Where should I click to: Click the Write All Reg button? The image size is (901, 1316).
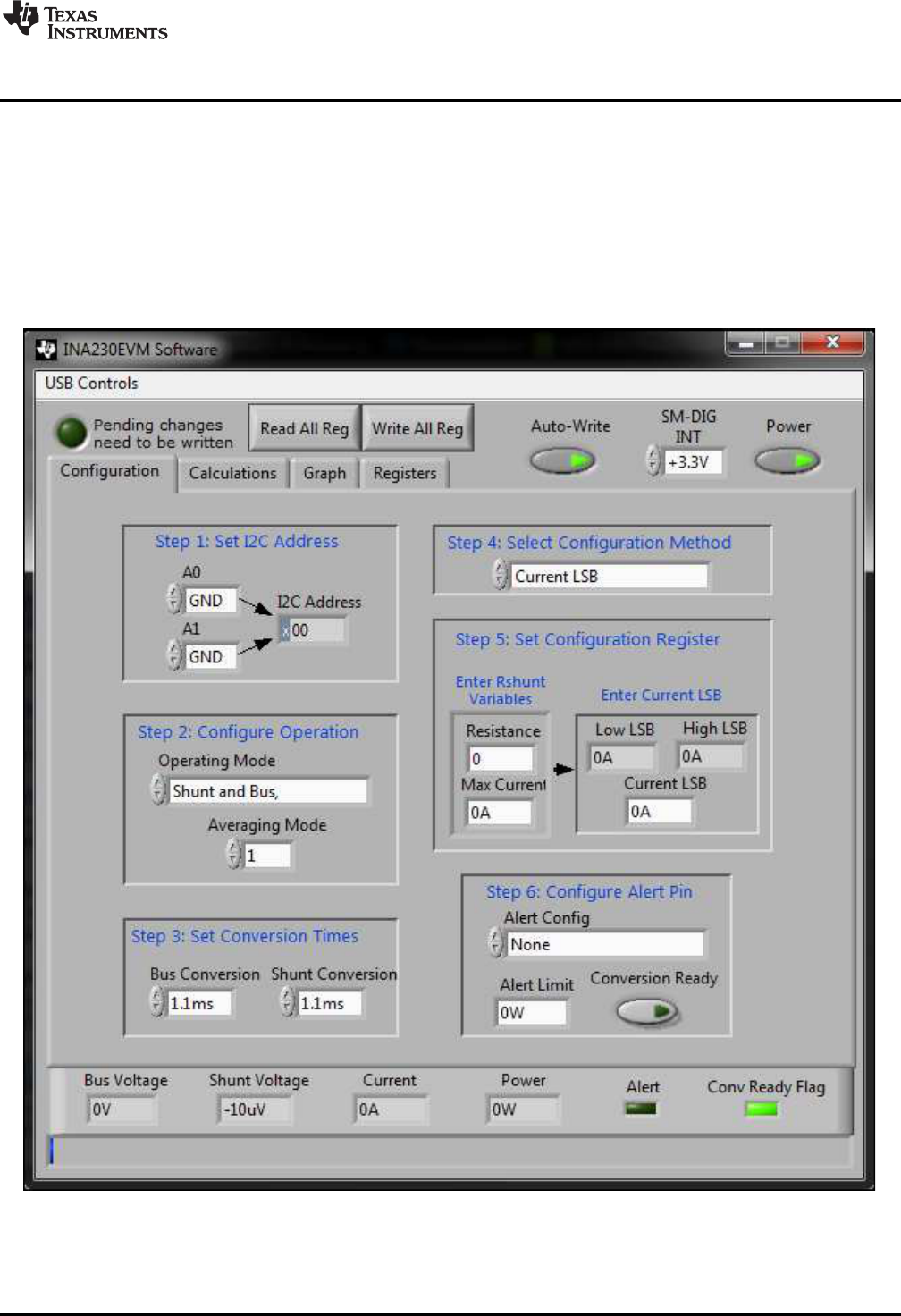pyautogui.click(x=417, y=428)
